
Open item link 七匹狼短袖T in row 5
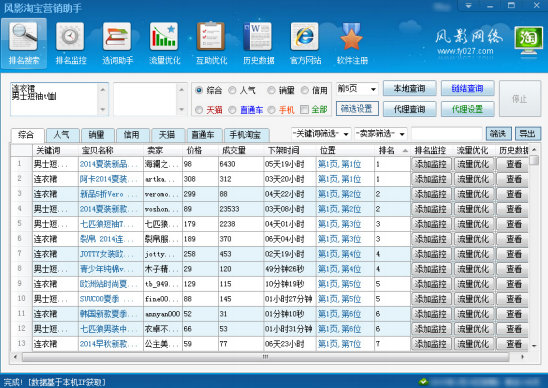tap(106, 224)
